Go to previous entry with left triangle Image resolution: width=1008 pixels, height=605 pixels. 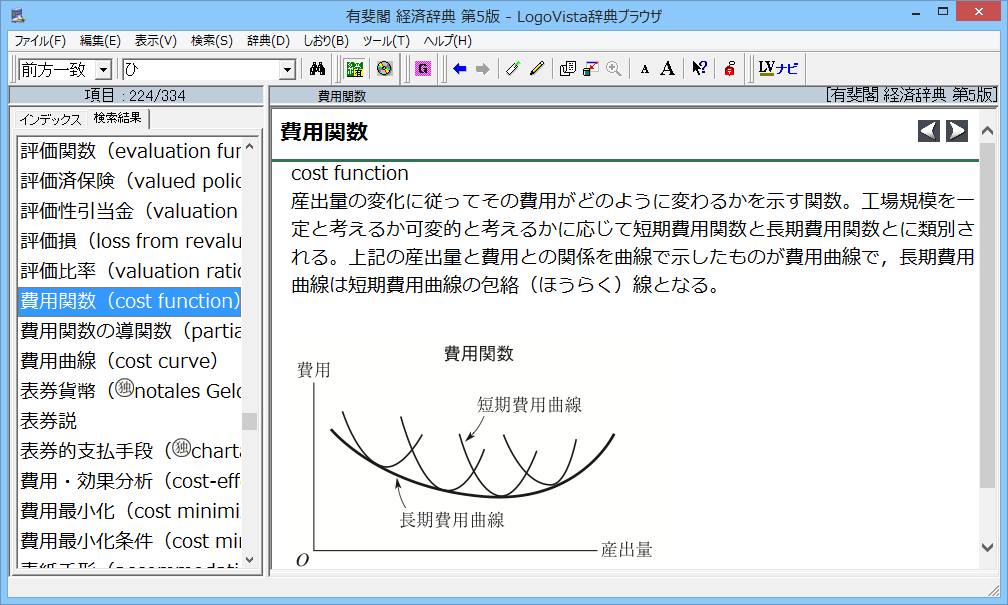pos(929,131)
